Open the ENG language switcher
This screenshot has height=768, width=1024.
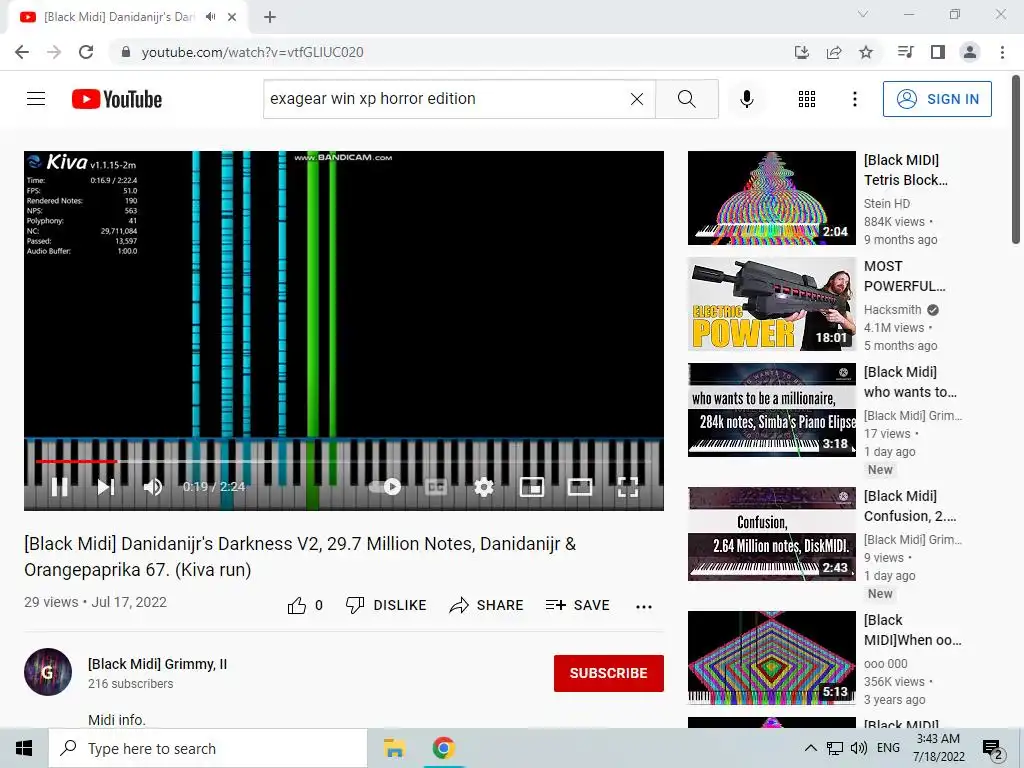888,748
